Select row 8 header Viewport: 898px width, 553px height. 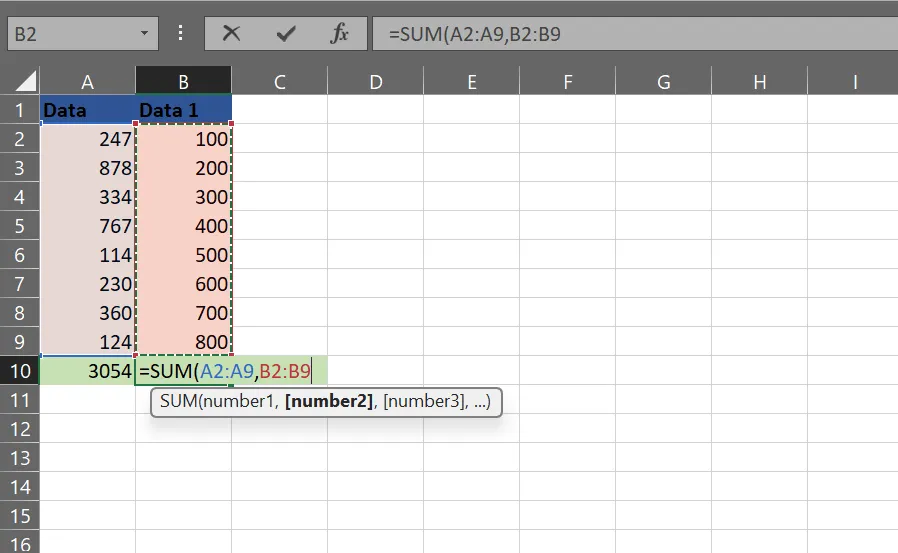pyautogui.click(x=19, y=313)
